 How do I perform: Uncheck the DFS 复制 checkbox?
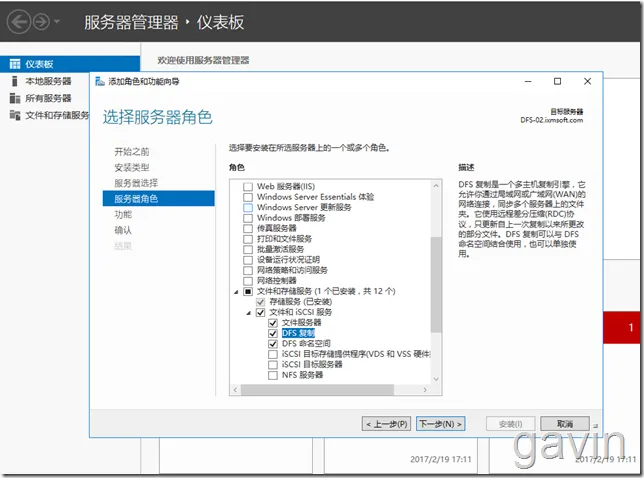coord(273,333)
